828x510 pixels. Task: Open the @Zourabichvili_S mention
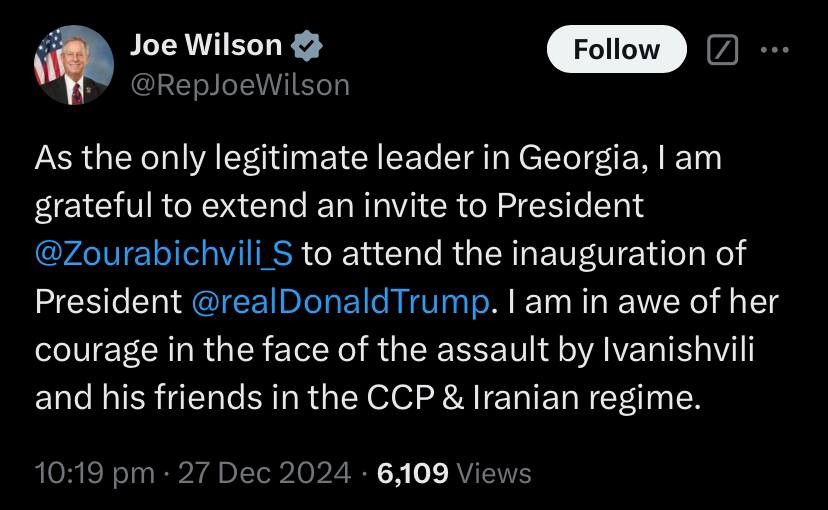(x=164, y=253)
